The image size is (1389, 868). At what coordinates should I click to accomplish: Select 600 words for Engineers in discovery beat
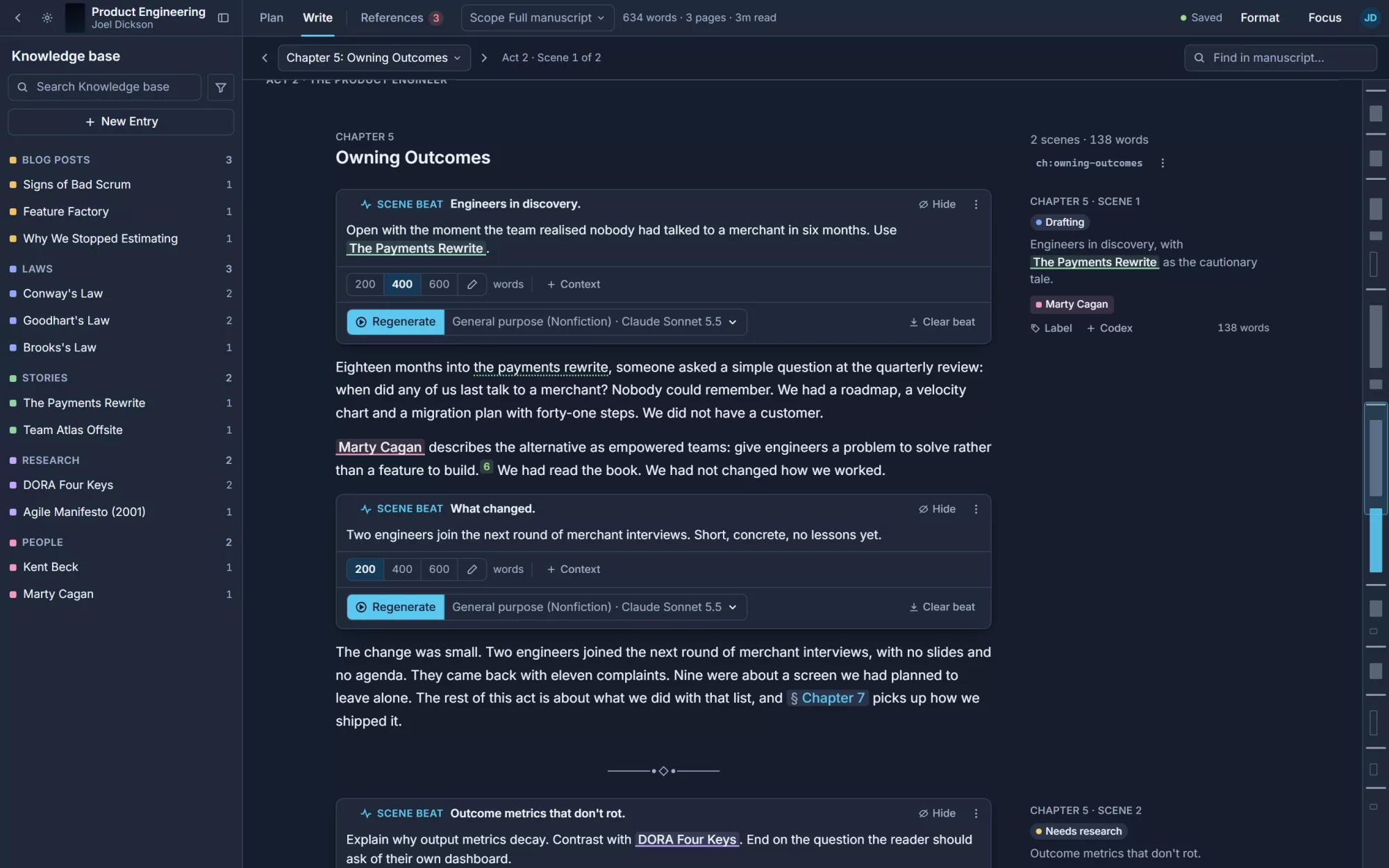439,284
